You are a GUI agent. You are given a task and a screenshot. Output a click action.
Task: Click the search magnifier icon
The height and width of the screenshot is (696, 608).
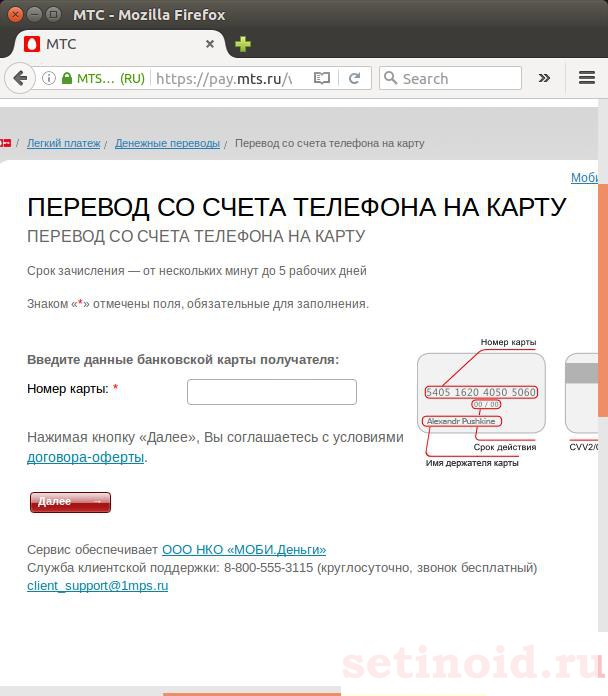click(x=390, y=78)
